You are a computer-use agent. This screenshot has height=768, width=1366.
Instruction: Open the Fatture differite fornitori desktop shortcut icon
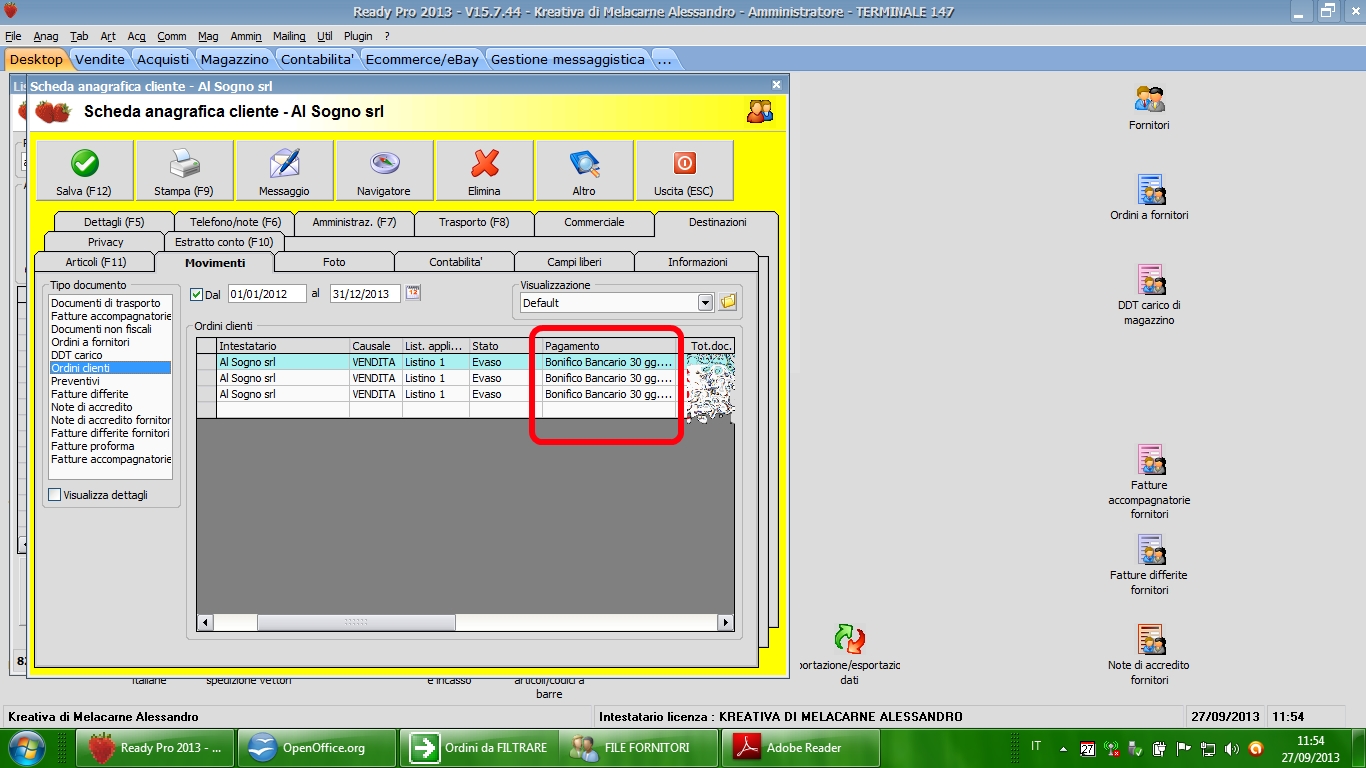pyautogui.click(x=1150, y=549)
